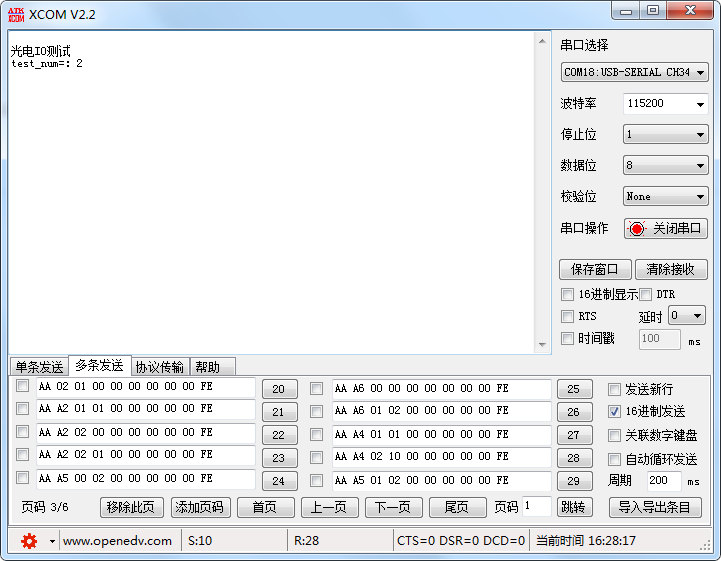Screen dimensions: 721x561
Task: Uncheck 16进制发送 checkbox
Action: [x=614, y=412]
